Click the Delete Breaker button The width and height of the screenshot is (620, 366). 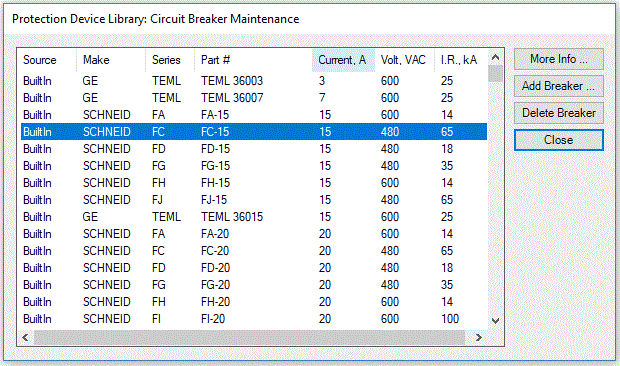(559, 113)
